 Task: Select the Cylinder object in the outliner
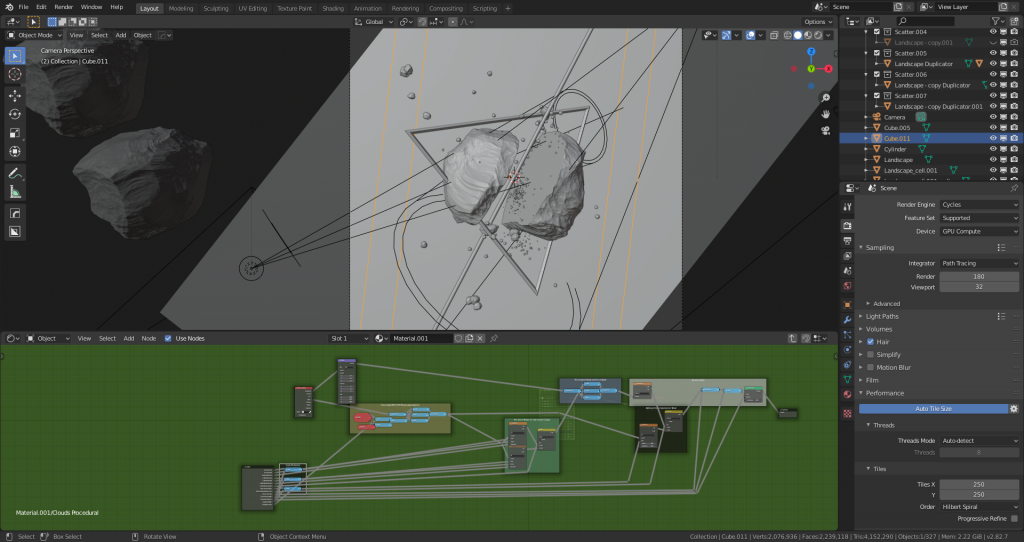(895, 149)
